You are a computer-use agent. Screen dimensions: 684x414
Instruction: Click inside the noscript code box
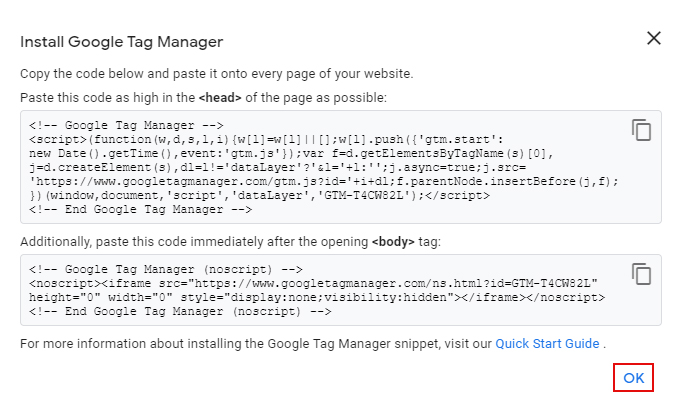[341, 290]
